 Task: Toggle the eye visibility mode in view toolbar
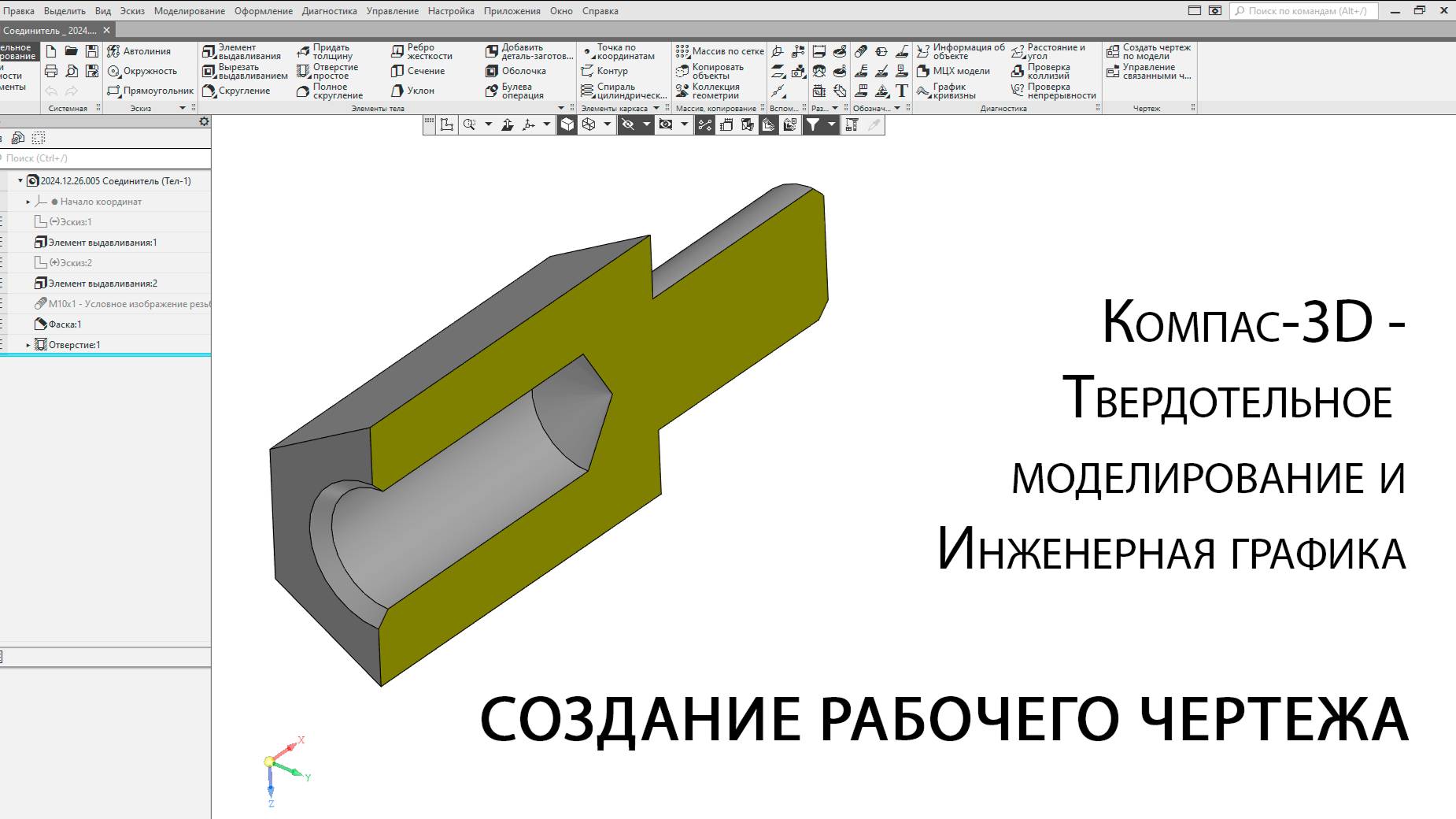tap(665, 124)
